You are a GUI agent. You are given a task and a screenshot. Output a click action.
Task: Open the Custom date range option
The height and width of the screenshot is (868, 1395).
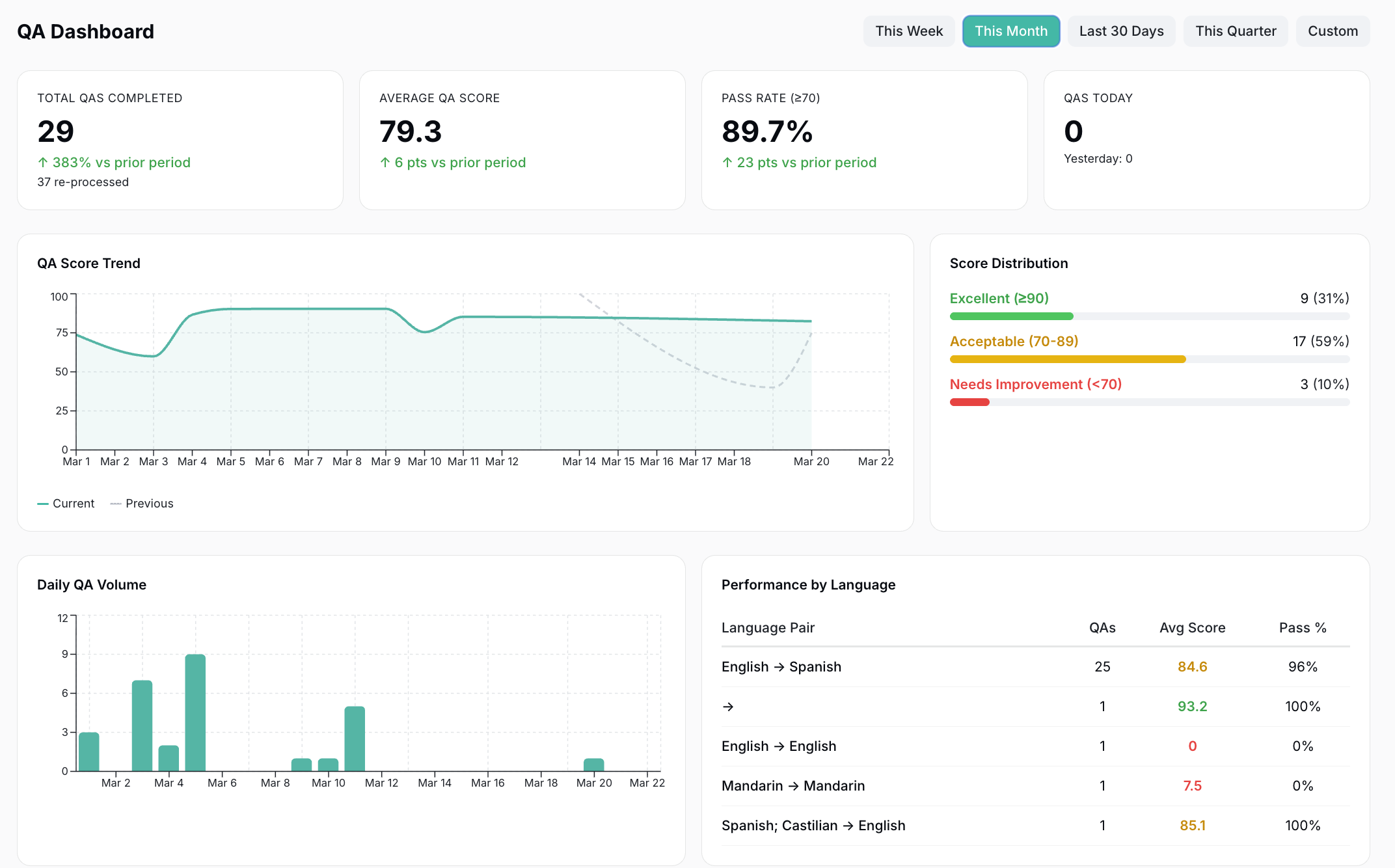click(1333, 31)
